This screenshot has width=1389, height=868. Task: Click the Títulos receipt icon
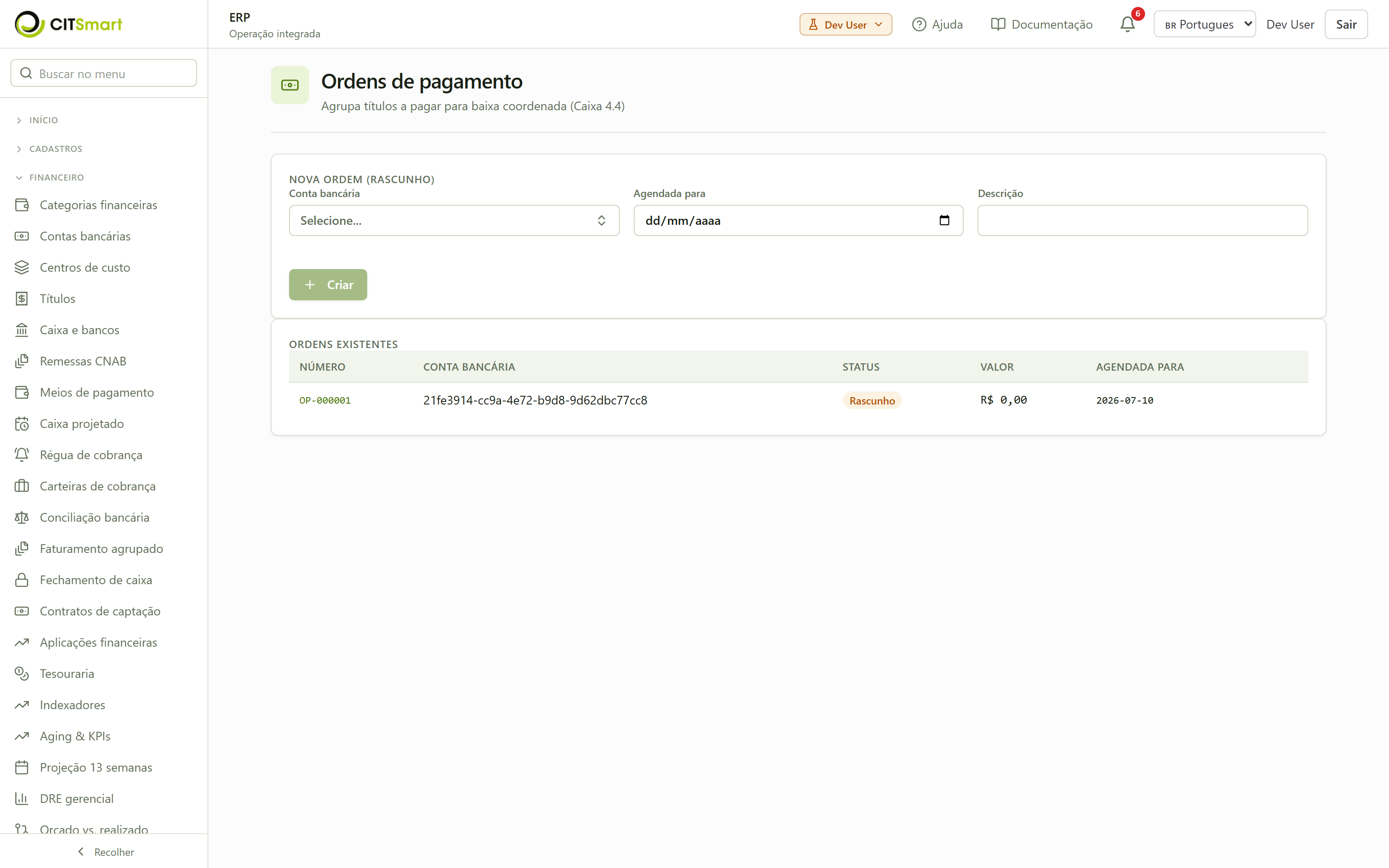click(x=22, y=299)
